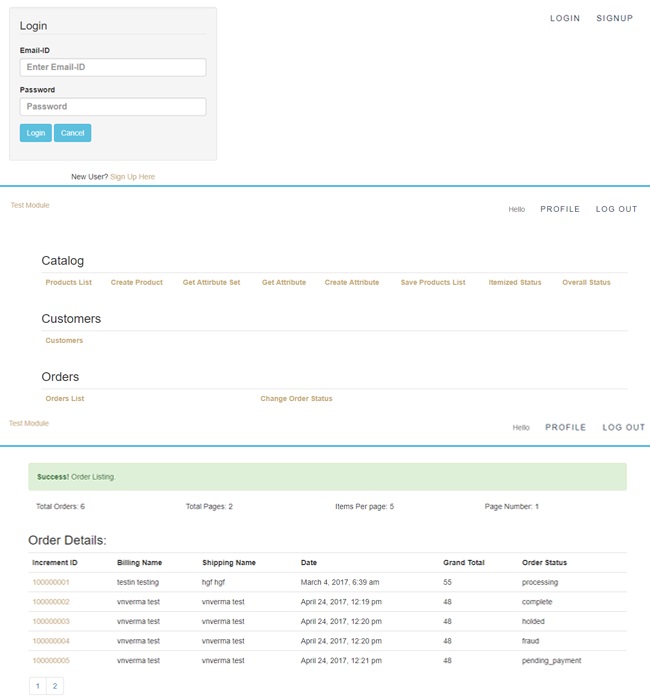
Task: Open the Products List catalog link
Action: (x=68, y=283)
